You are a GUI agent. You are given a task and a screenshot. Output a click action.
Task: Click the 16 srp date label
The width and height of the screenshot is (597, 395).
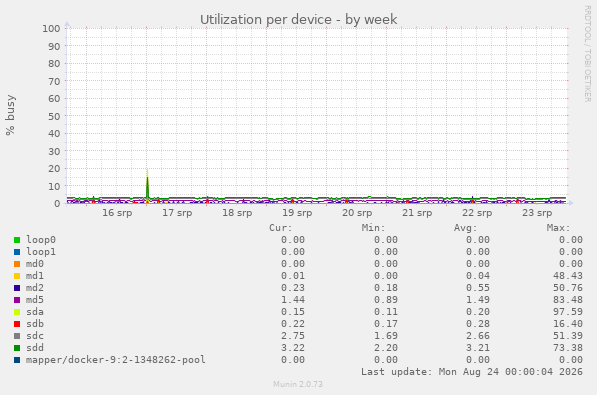pyautogui.click(x=117, y=213)
